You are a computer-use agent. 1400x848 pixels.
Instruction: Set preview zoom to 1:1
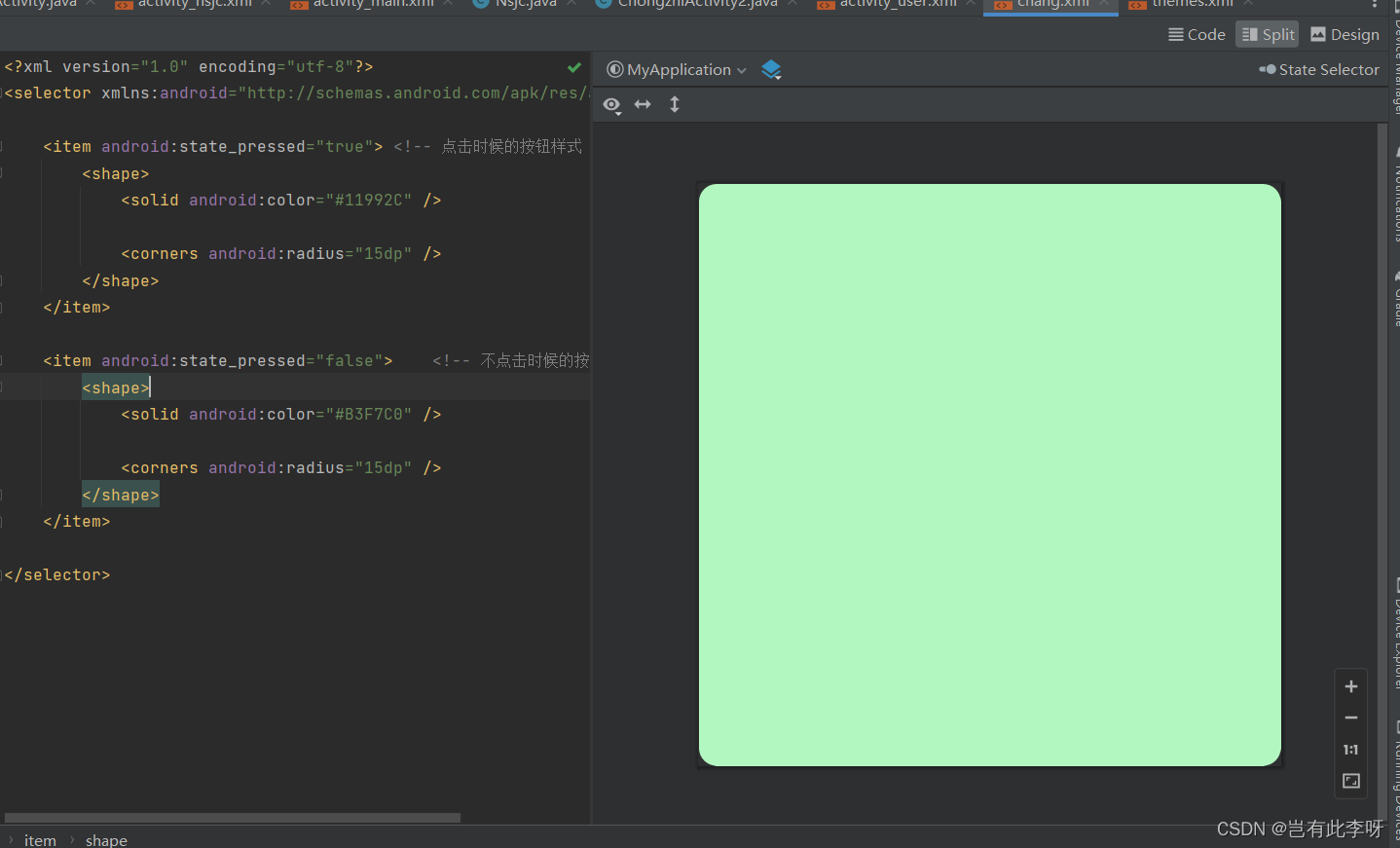pyautogui.click(x=1350, y=749)
